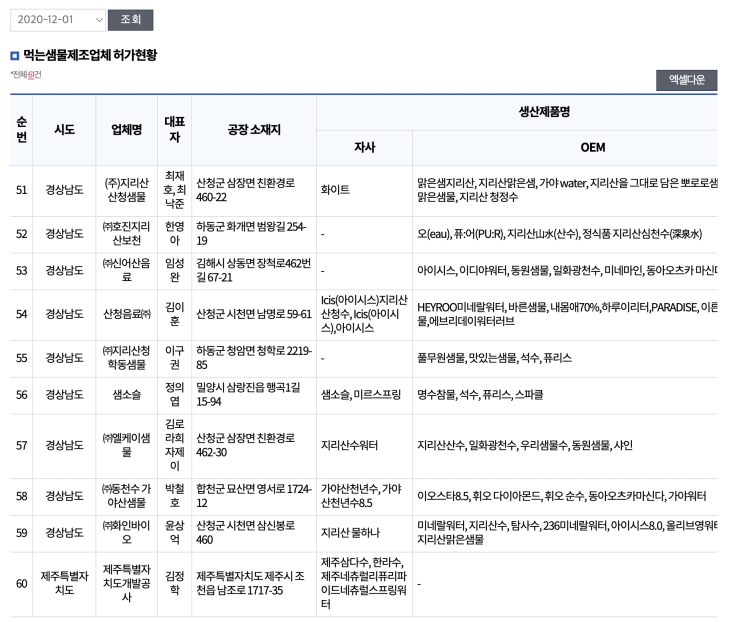Click the 생산제품명 column header
The height and width of the screenshot is (622, 743).
click(544, 112)
